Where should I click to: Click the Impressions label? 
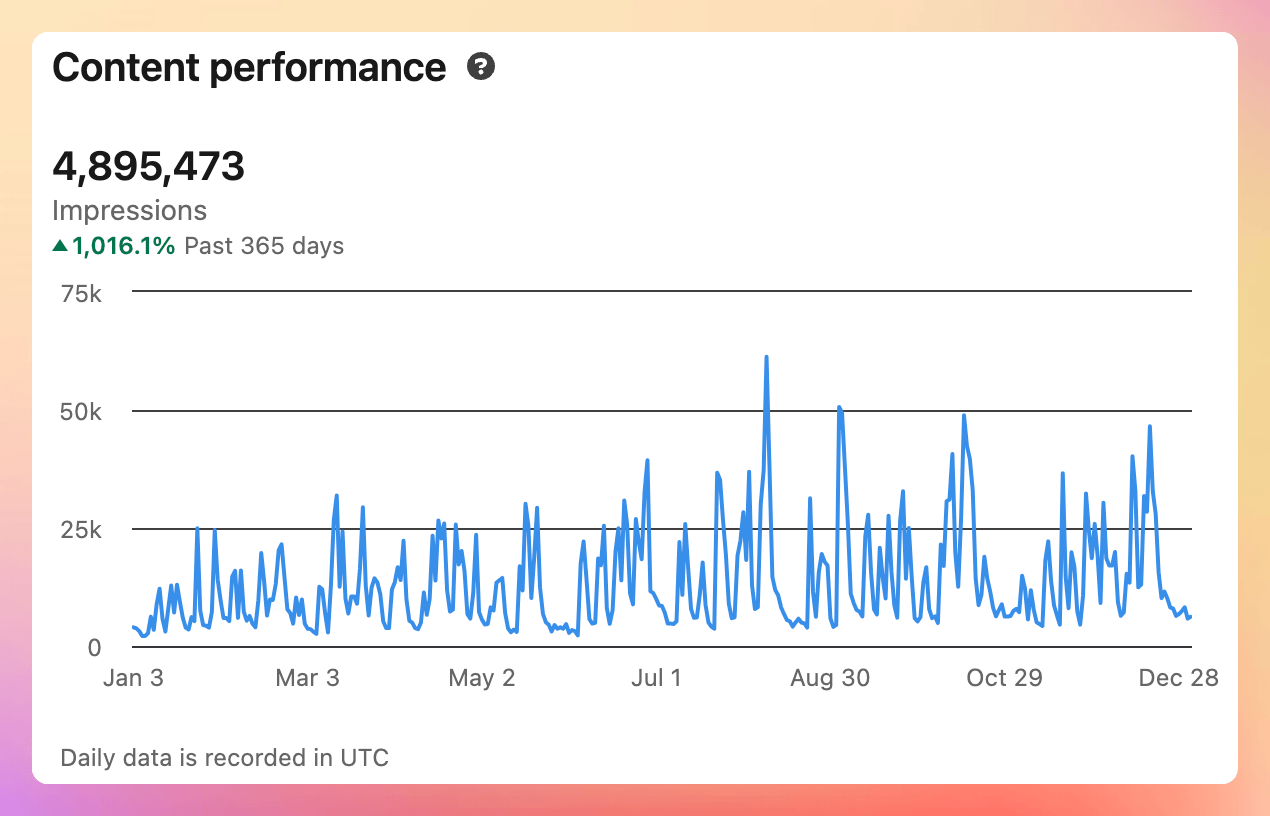(x=129, y=210)
